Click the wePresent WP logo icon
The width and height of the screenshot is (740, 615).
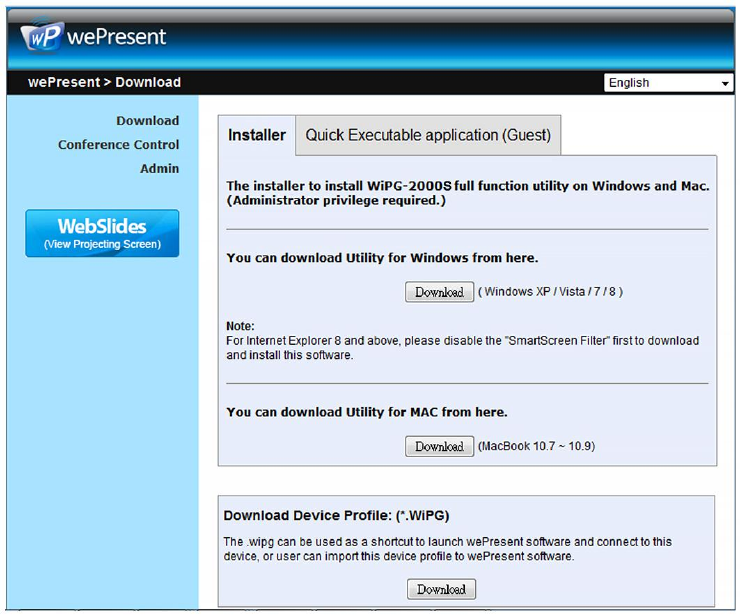(42, 36)
